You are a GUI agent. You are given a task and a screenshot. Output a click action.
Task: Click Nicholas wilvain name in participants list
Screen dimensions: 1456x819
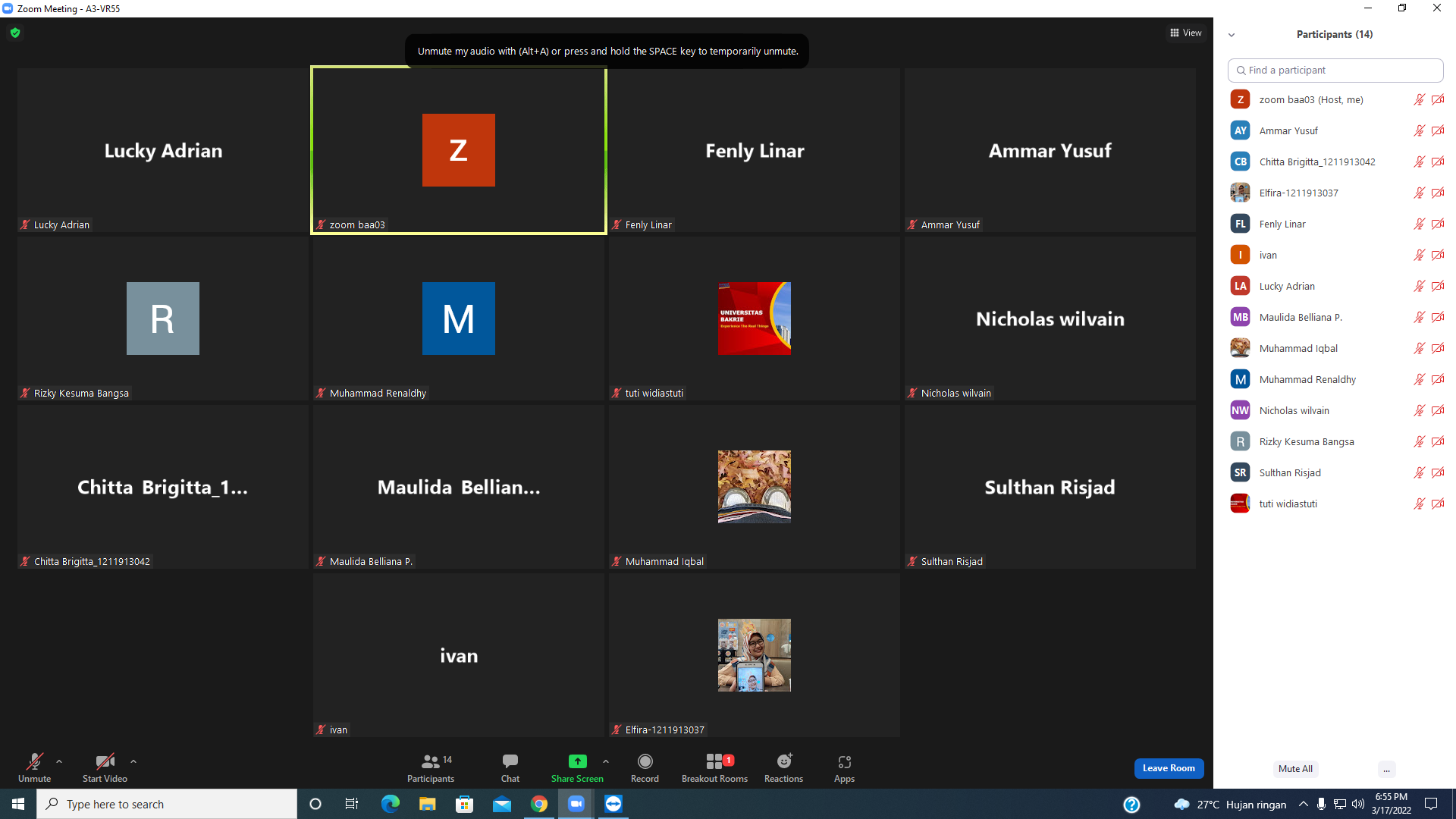coord(1294,410)
